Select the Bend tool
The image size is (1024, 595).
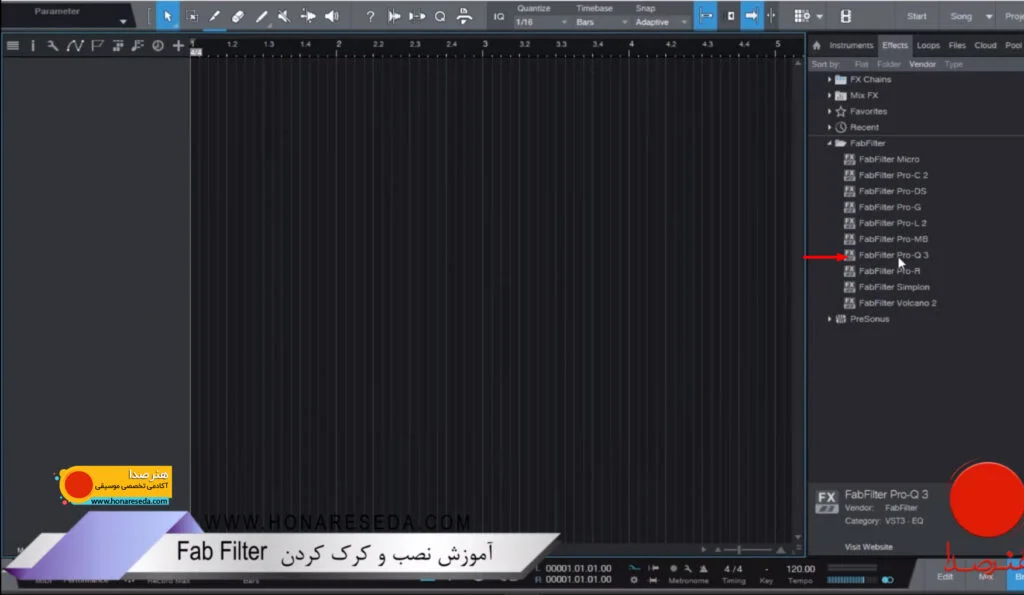pos(308,16)
